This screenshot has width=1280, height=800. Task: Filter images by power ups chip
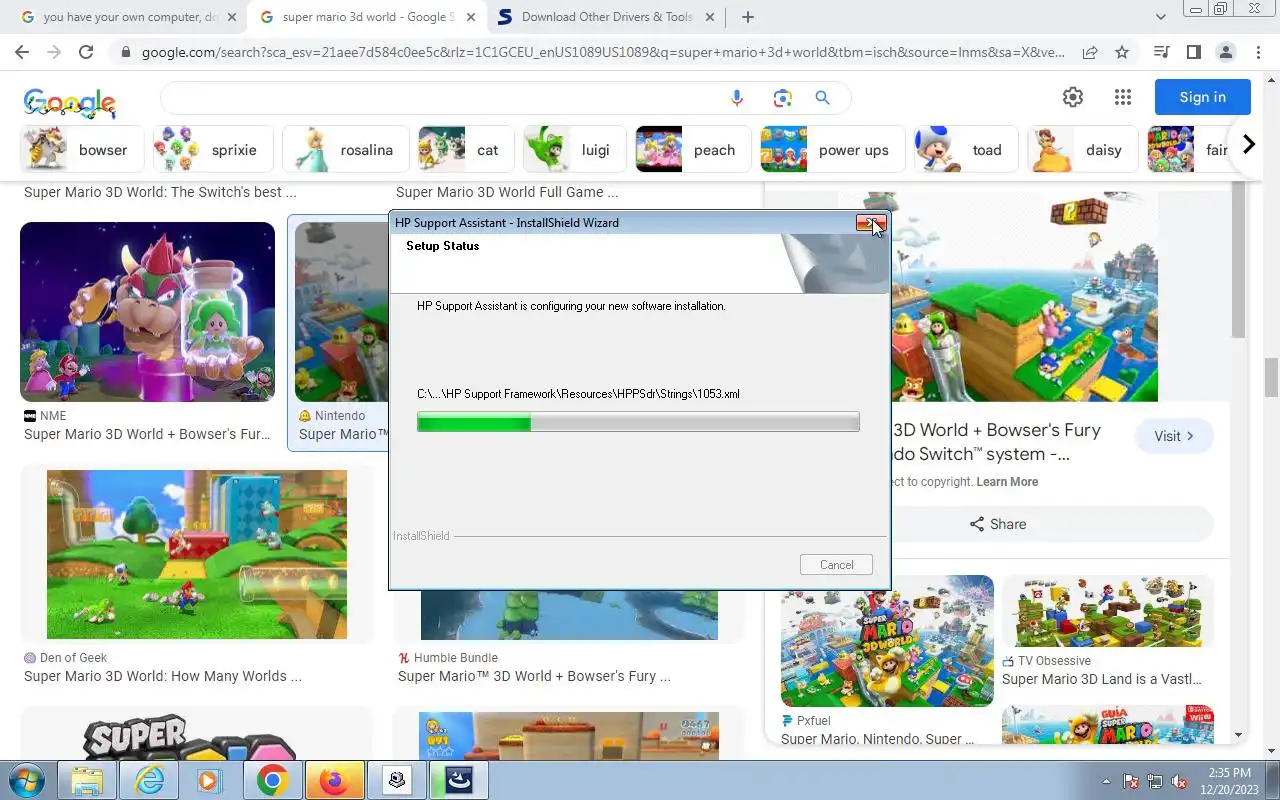point(832,150)
